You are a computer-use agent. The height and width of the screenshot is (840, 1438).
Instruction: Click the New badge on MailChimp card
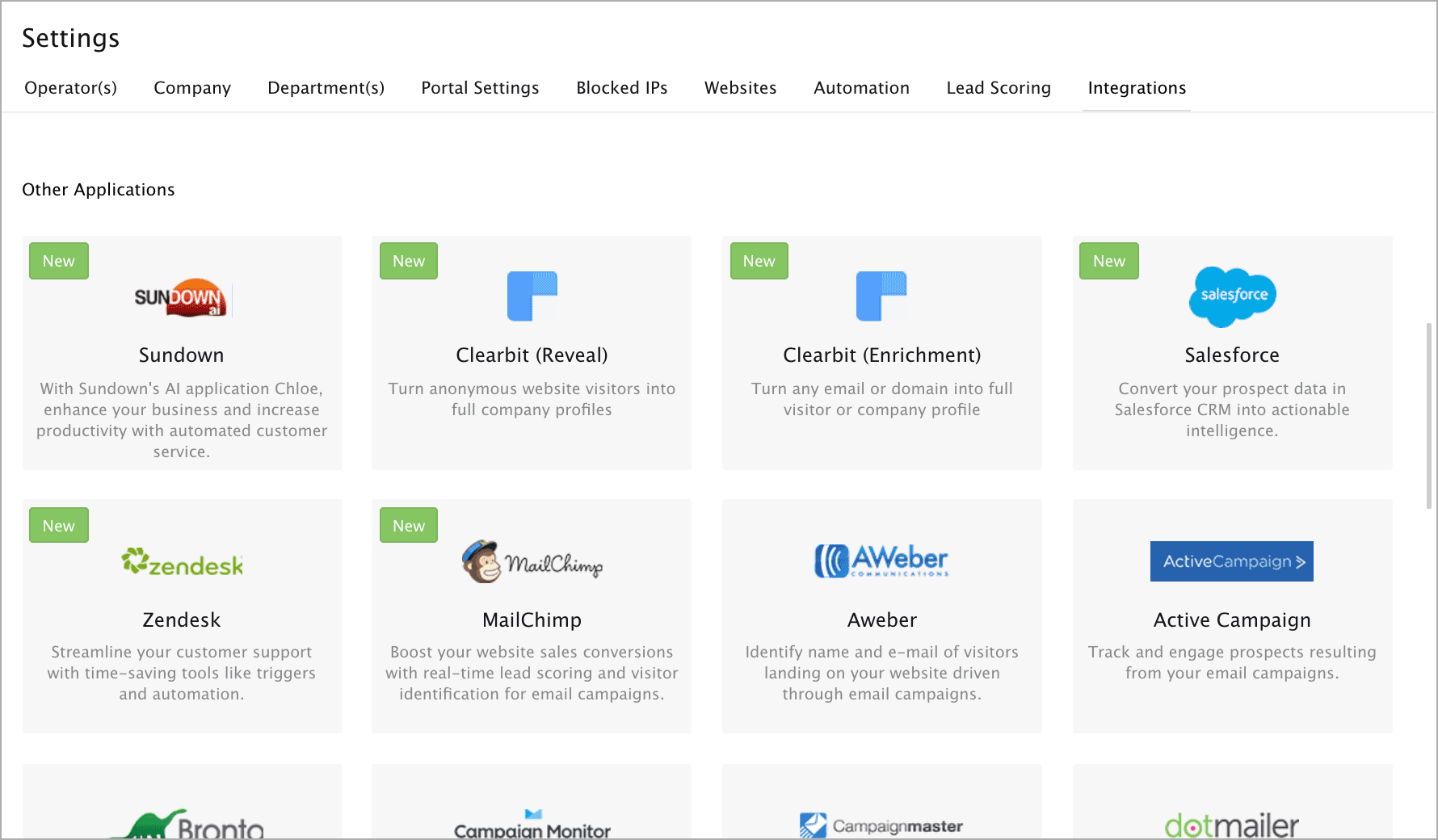[x=409, y=526]
